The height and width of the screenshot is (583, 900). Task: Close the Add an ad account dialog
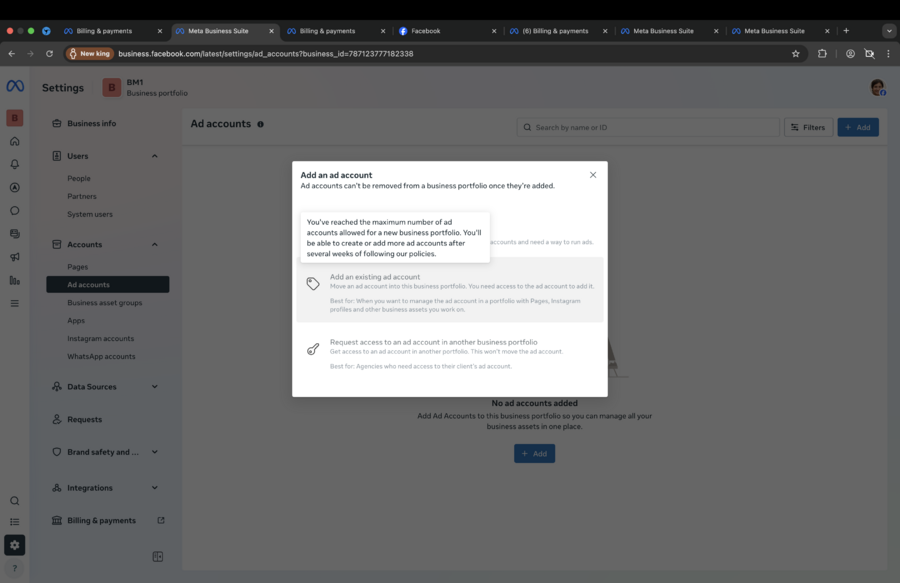593,175
